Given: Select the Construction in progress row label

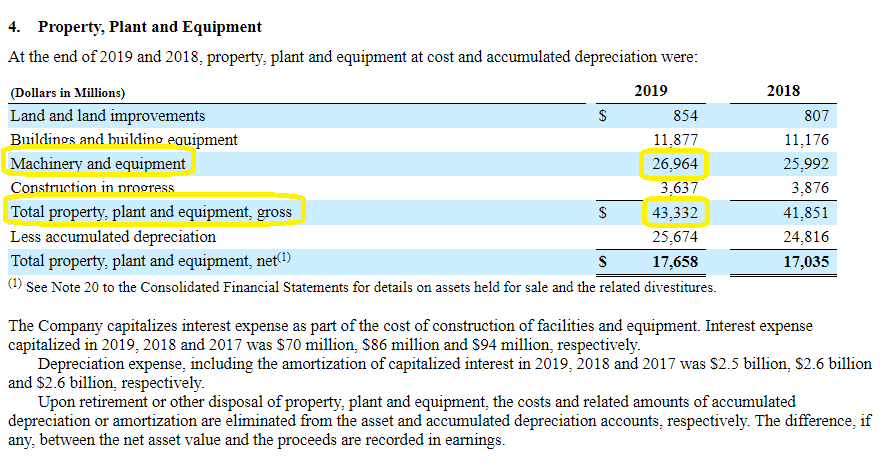Looking at the screenshot, I should 92,188.
